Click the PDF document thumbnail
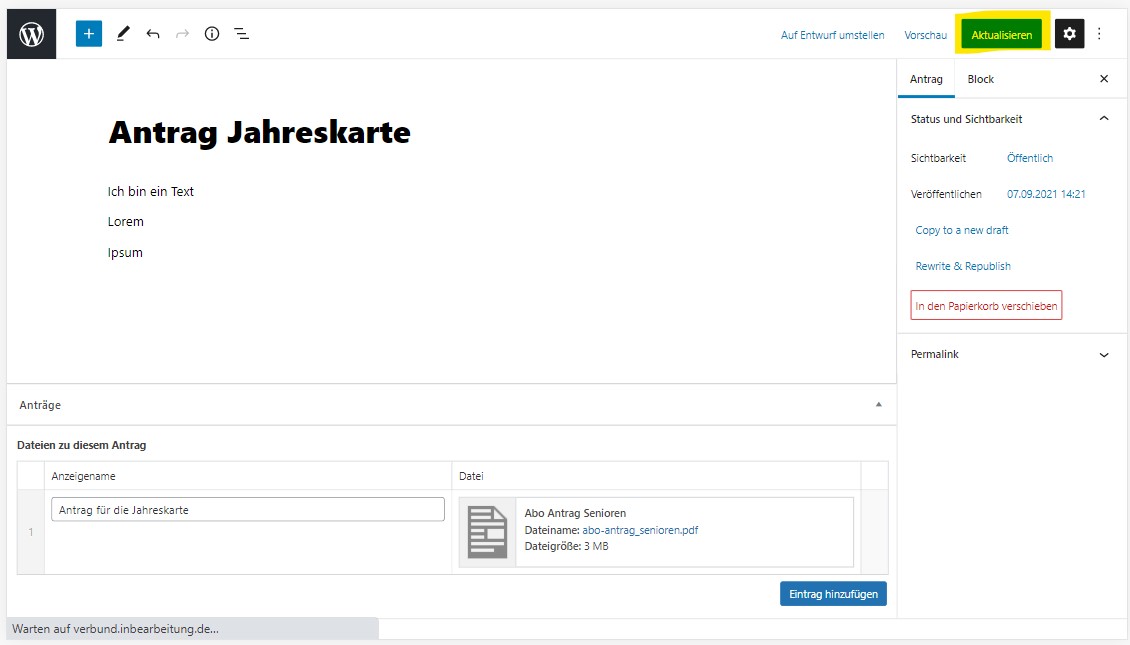The width and height of the screenshot is (1130, 645). [488, 532]
